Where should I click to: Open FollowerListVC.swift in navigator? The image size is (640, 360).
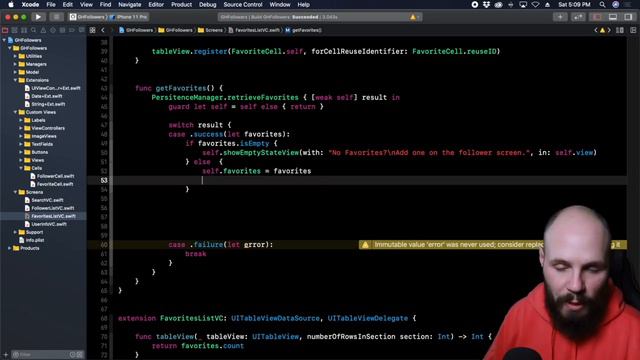click(x=49, y=208)
